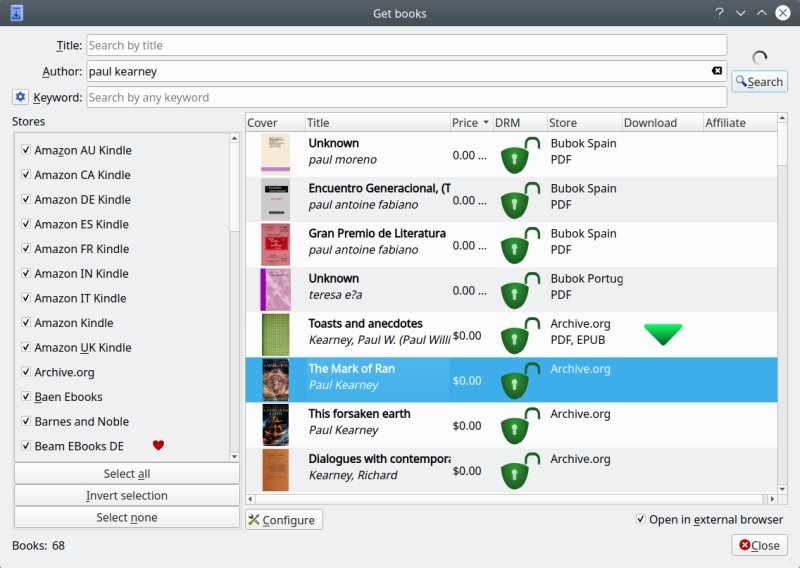Open keyword search options gear icon

(x=20, y=96)
